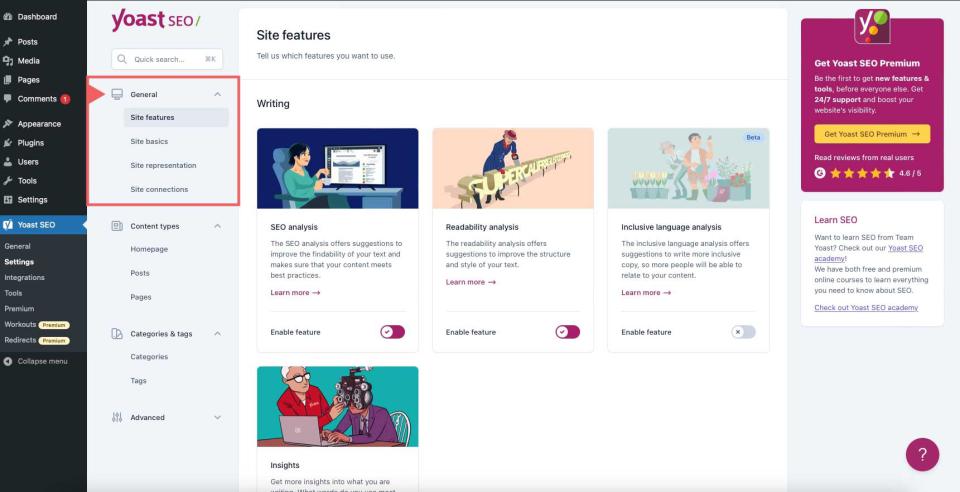Click the Tools wrench icon
Image resolution: width=960 pixels, height=492 pixels.
(x=8, y=181)
